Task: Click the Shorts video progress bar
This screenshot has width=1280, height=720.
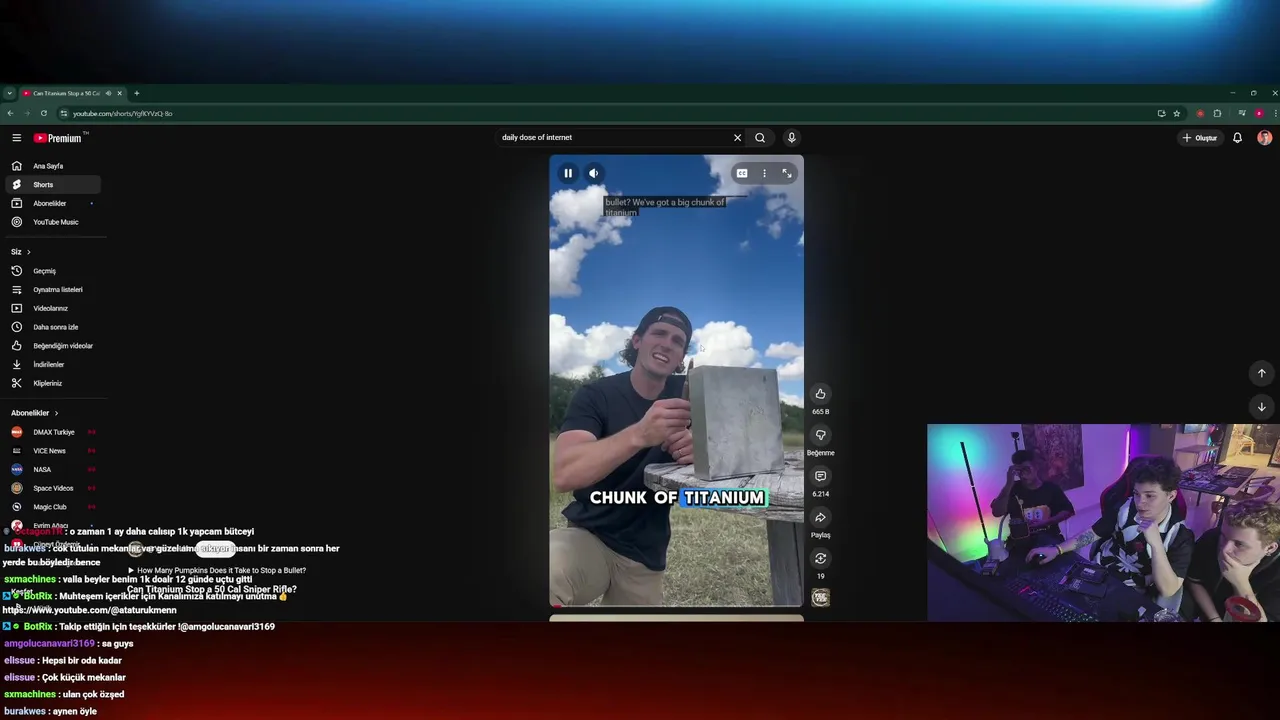Action: click(x=676, y=605)
